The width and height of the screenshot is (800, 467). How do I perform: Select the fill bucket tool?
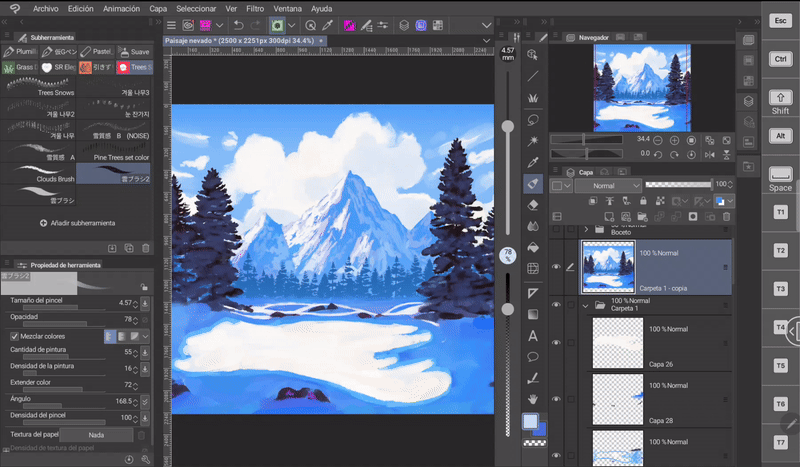pos(533,248)
